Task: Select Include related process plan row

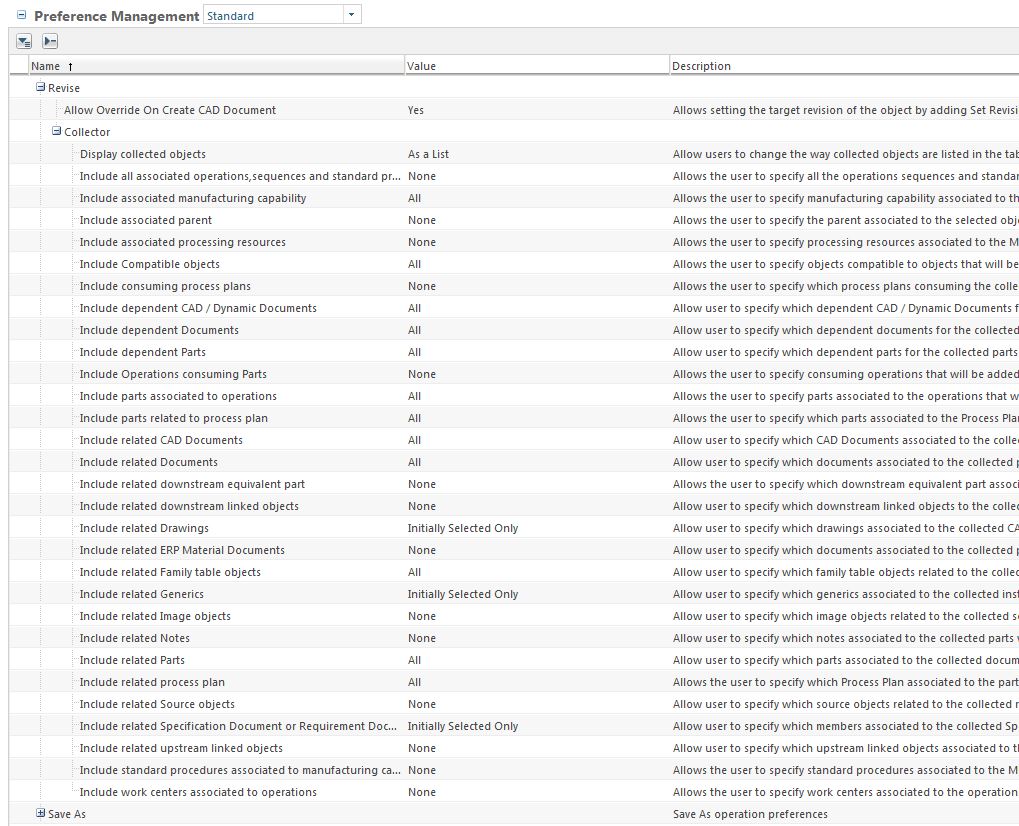Action: [x=152, y=682]
